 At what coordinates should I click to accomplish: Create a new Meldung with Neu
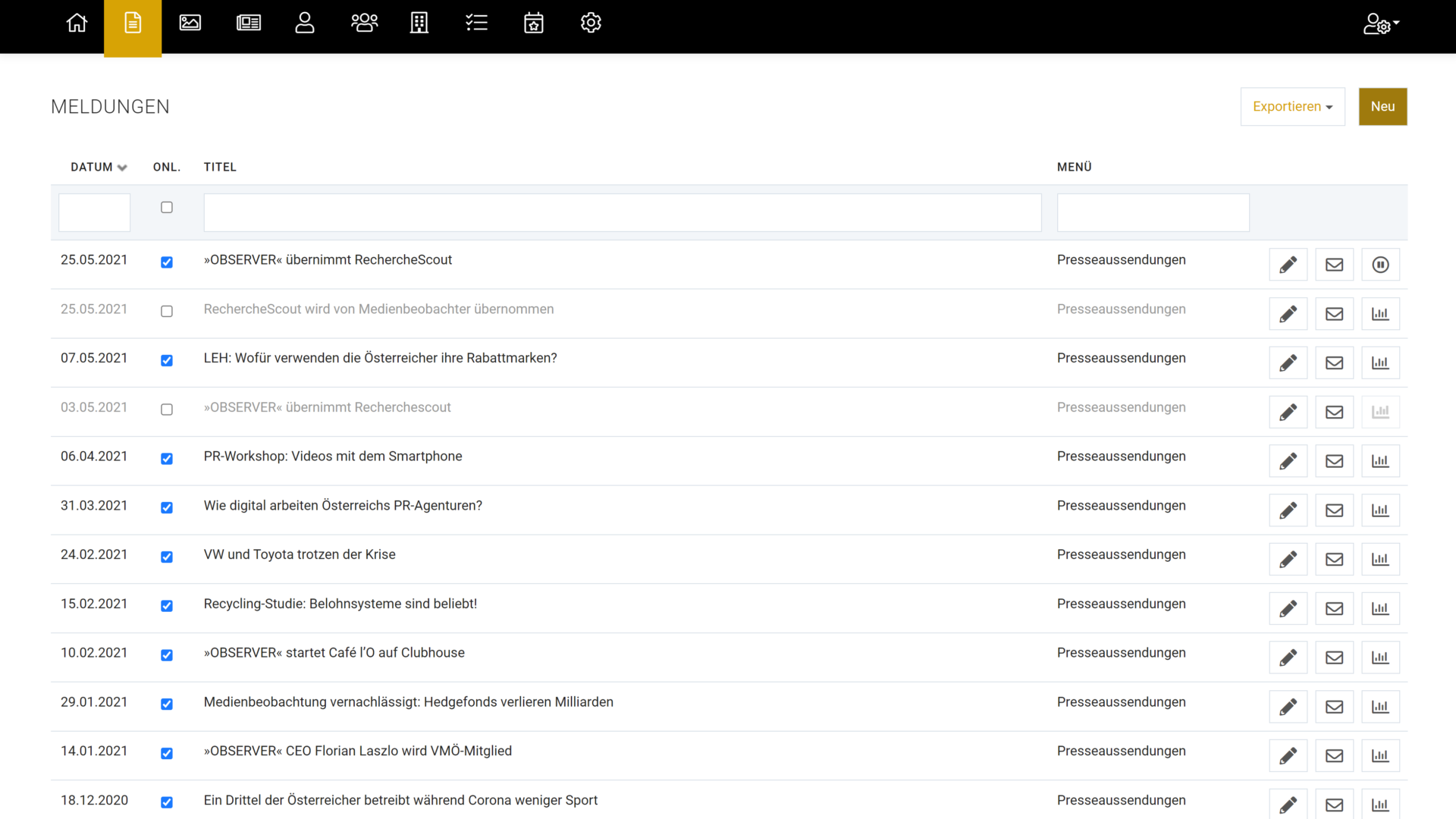1382,107
